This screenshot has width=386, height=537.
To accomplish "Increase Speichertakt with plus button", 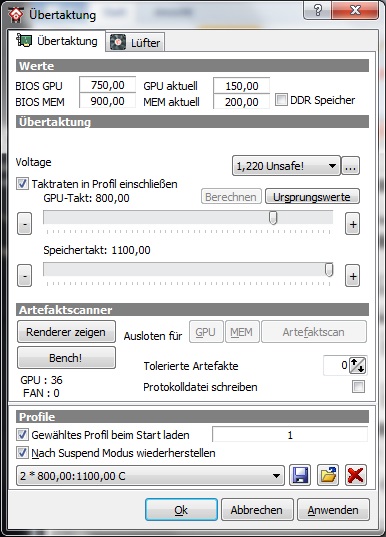I will coord(352,275).
